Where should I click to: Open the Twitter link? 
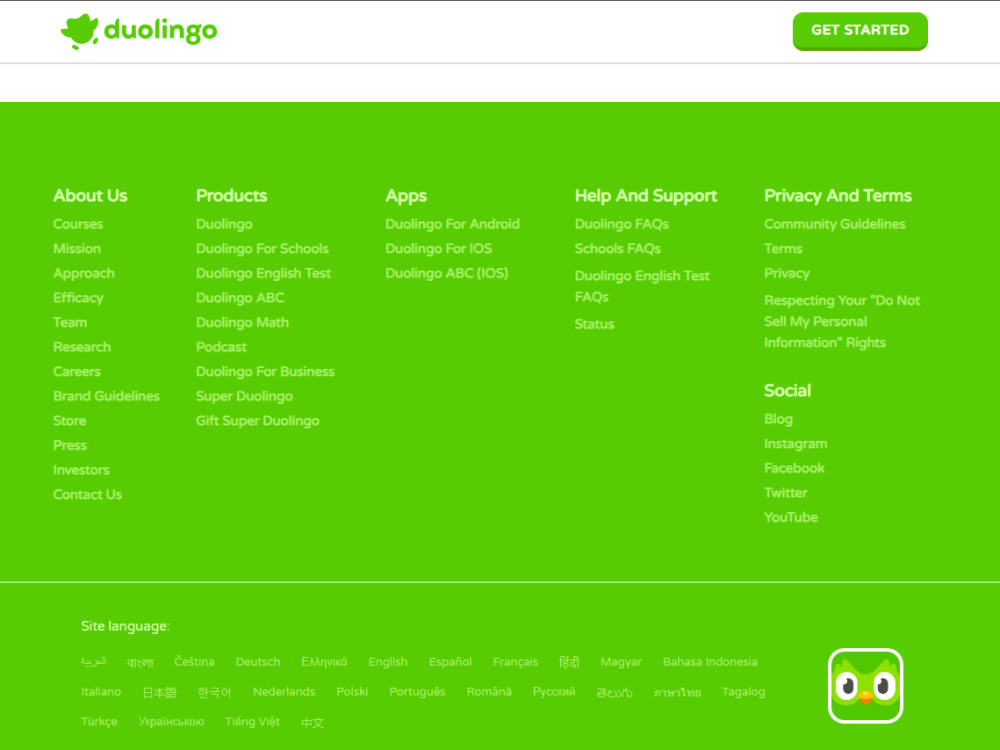(x=786, y=493)
